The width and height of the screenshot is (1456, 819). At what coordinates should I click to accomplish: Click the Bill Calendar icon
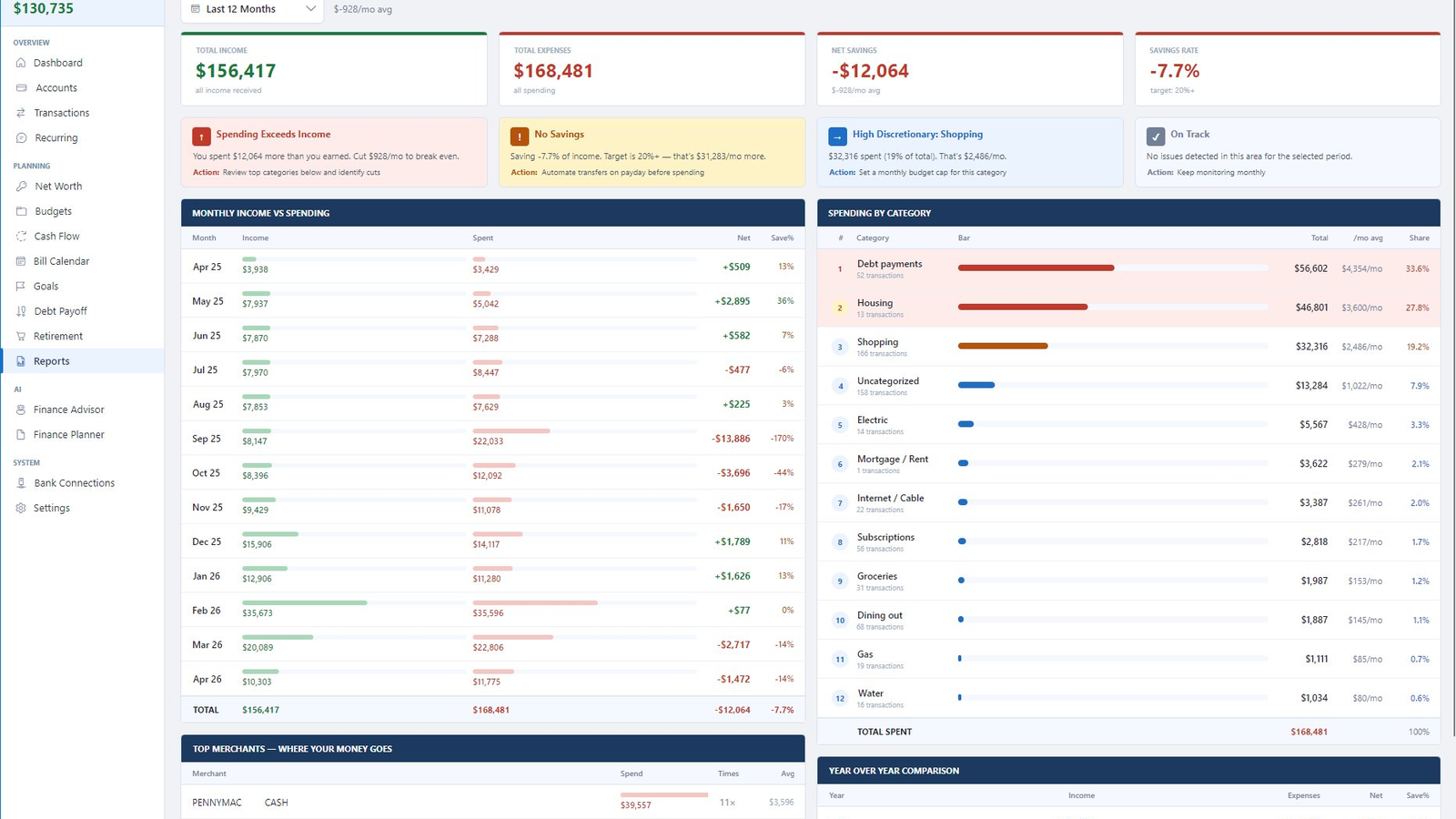pyautogui.click(x=21, y=261)
